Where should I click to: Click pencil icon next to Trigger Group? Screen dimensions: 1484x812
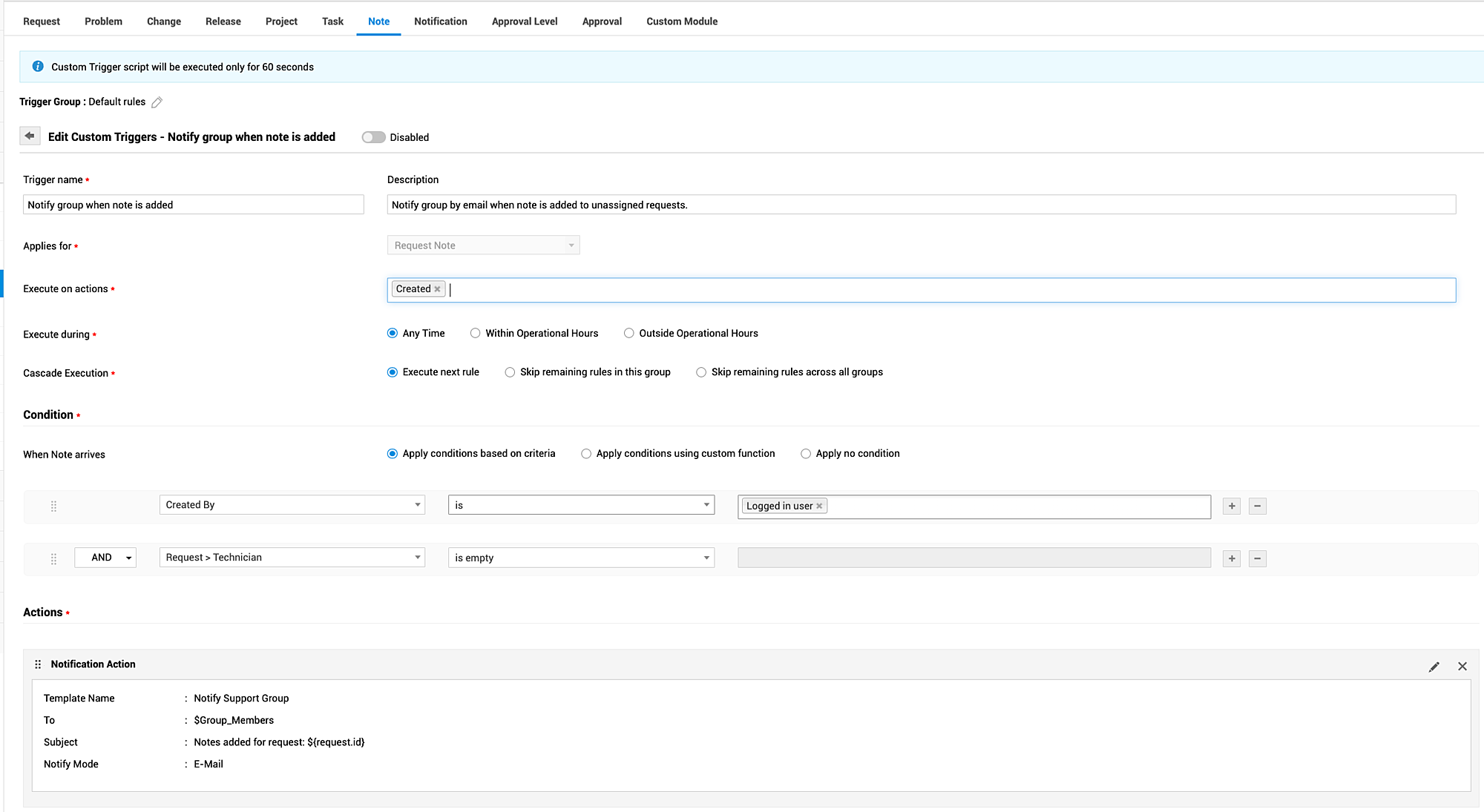(x=157, y=102)
